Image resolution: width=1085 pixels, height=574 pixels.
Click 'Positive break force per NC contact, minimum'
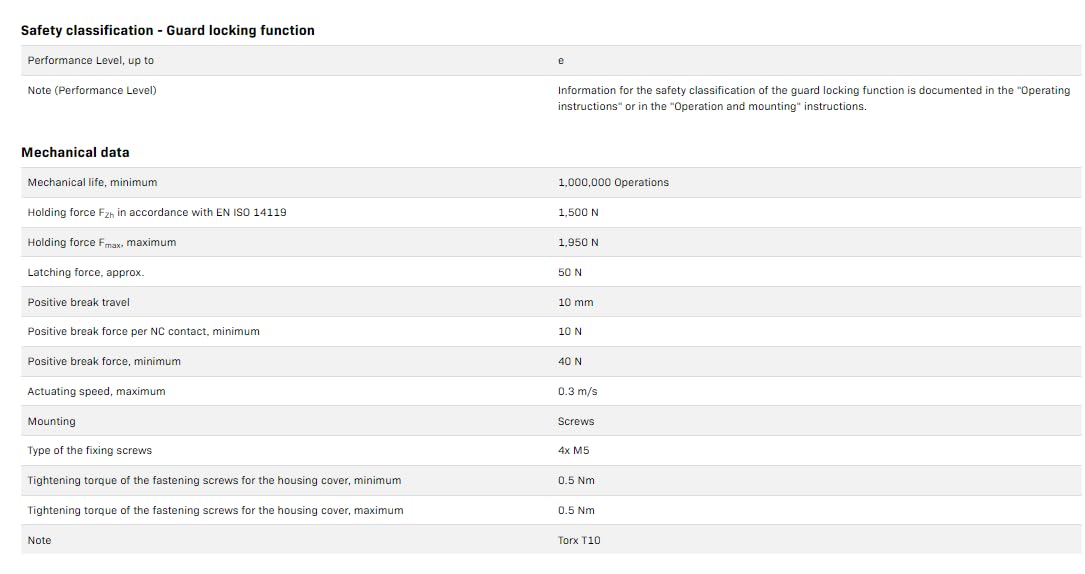click(x=143, y=331)
